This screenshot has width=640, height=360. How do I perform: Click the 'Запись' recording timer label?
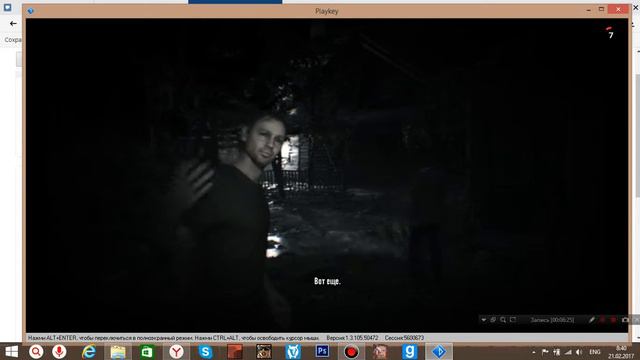click(x=552, y=320)
